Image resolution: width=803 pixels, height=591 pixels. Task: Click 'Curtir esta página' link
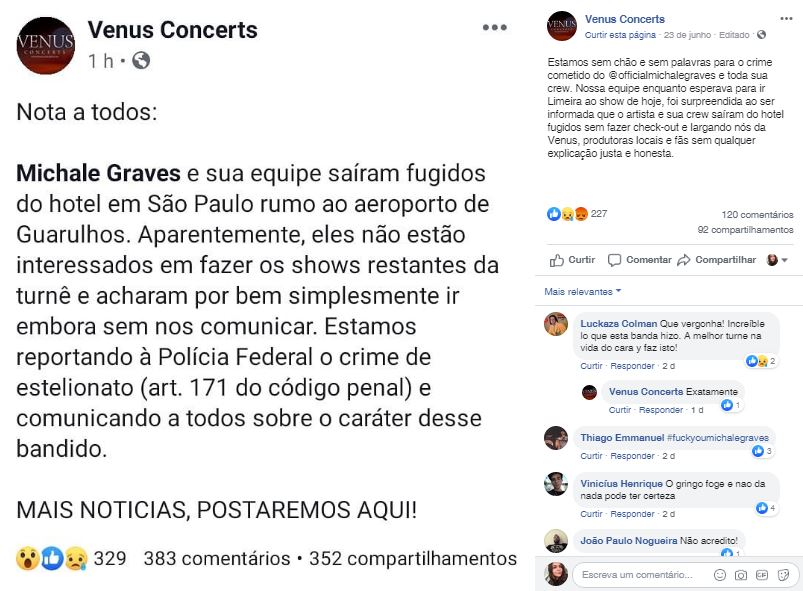[620, 34]
